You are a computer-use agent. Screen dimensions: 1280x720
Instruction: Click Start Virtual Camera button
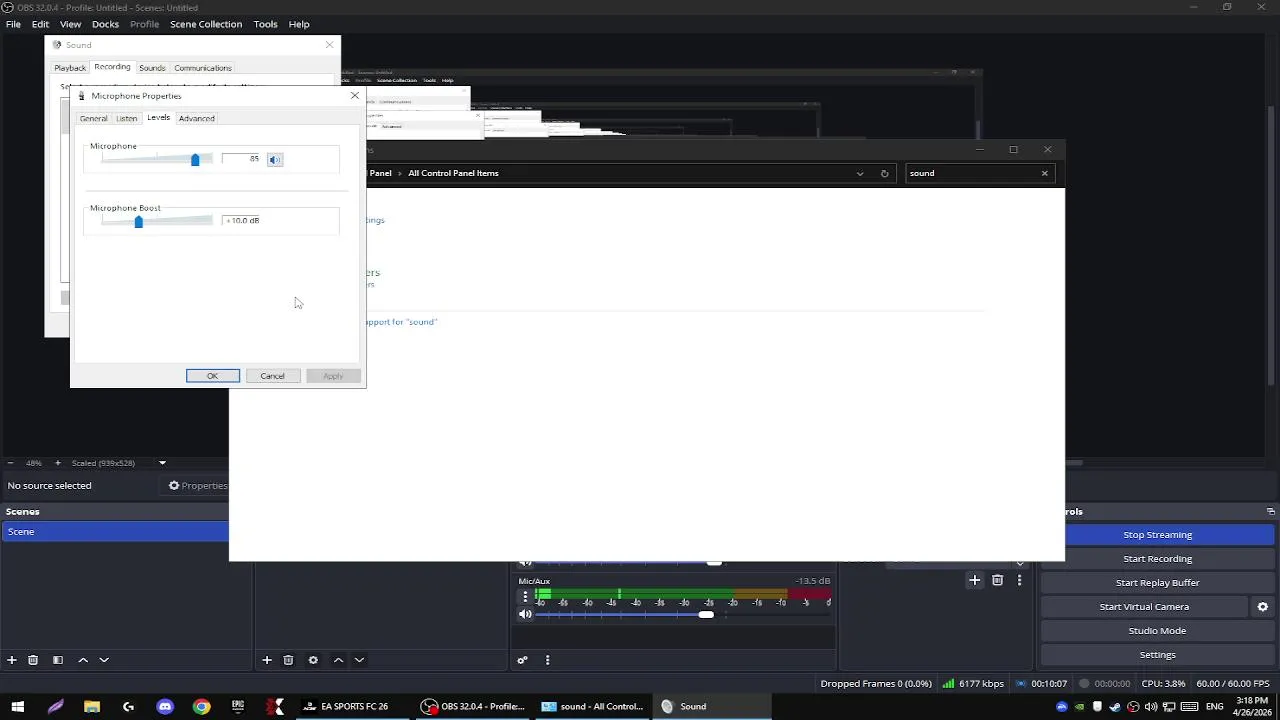point(1144,607)
